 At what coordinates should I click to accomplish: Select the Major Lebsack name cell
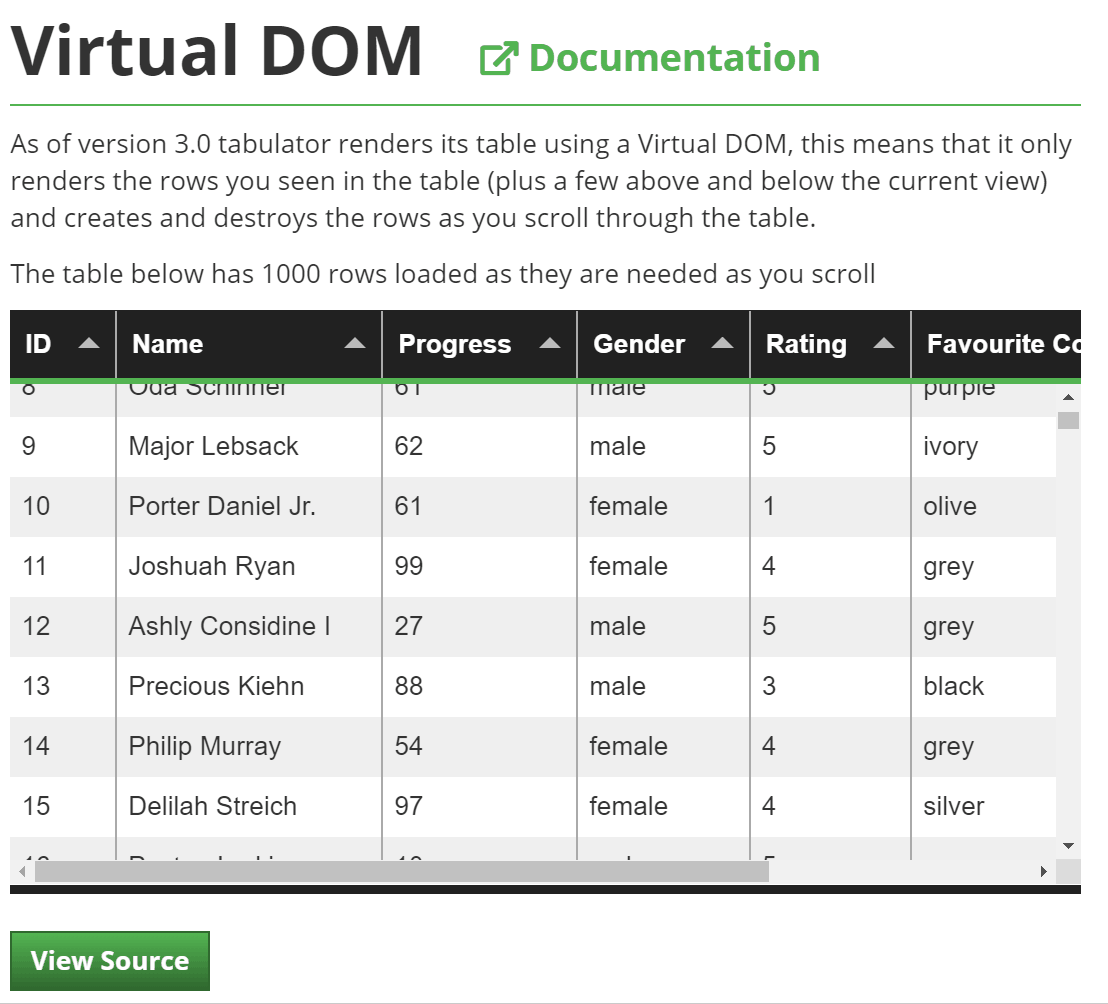pyautogui.click(x=249, y=447)
